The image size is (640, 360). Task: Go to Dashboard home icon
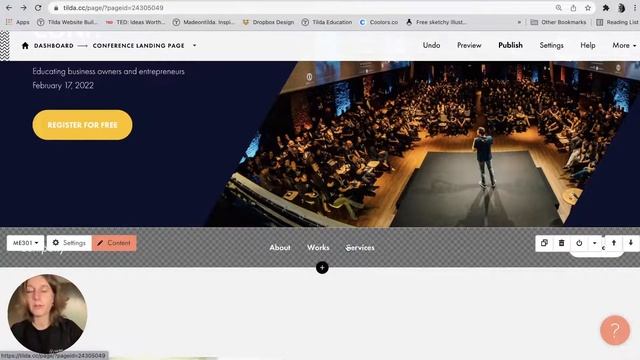point(25,45)
